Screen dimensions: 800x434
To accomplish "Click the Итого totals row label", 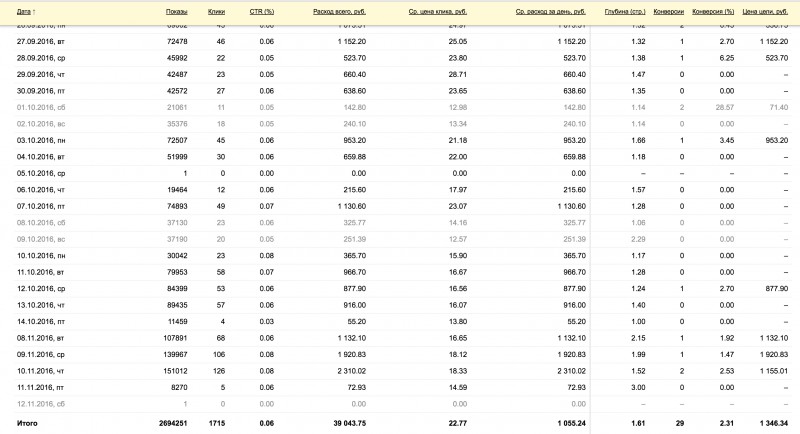I will click(x=28, y=423).
